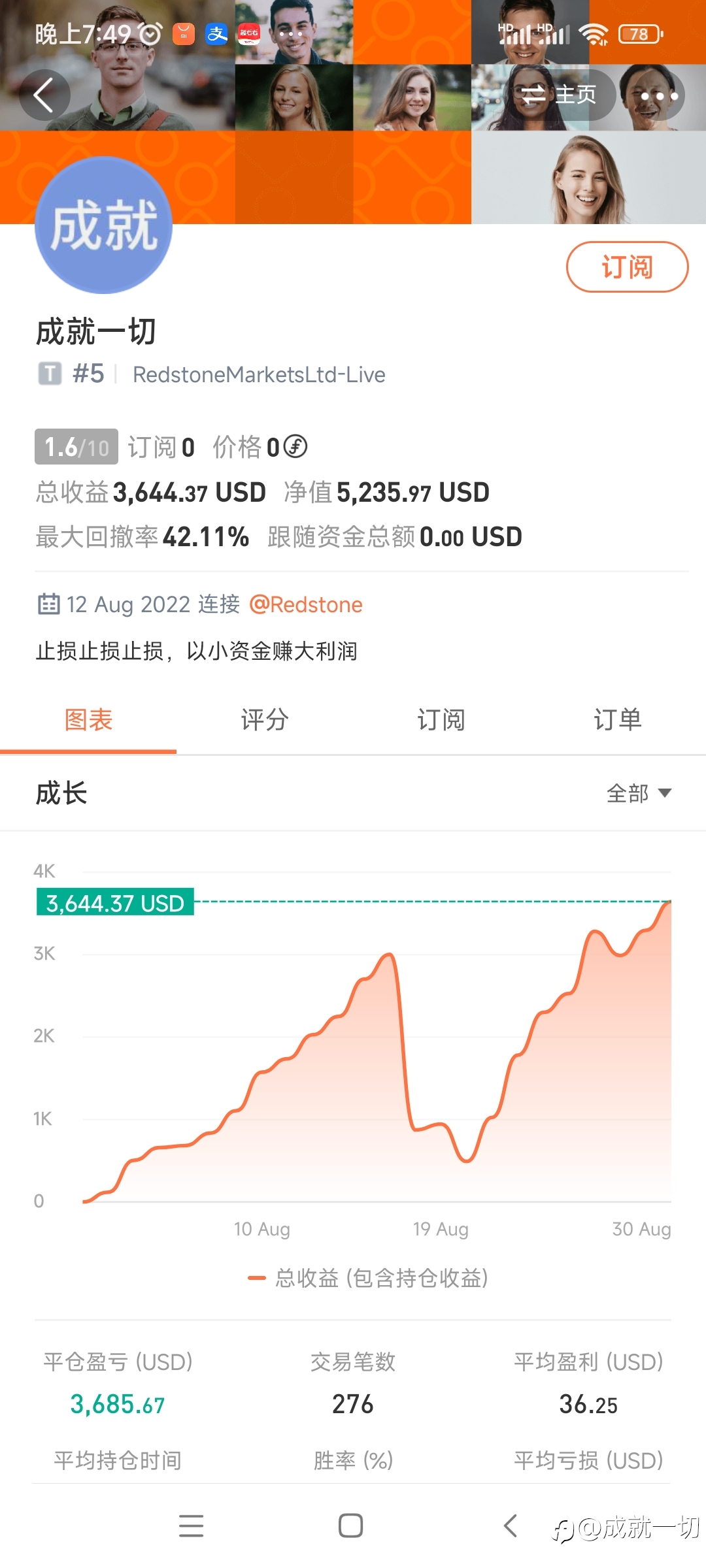Tap the calendar icon beside 12 Aug 2022
The height and width of the screenshot is (1568, 706).
pos(48,604)
